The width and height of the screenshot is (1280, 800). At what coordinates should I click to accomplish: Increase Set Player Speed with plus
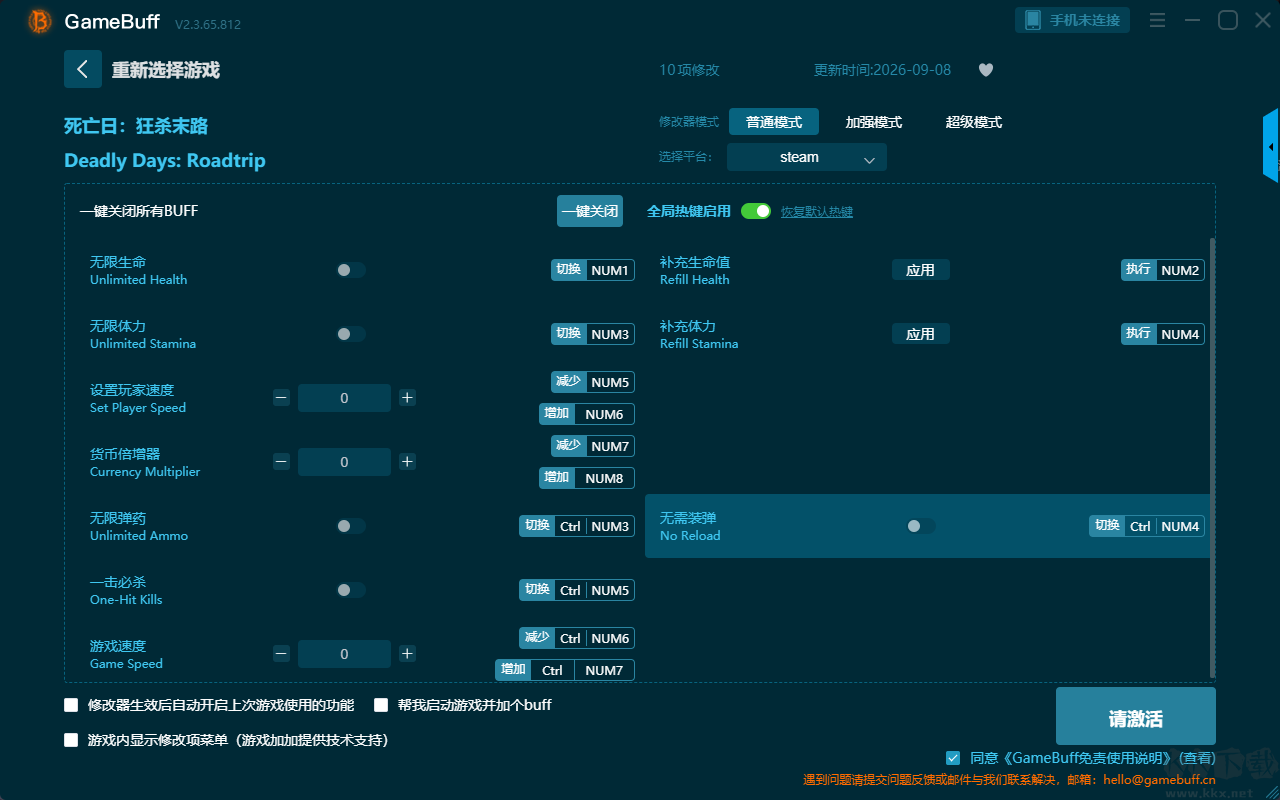tap(407, 398)
